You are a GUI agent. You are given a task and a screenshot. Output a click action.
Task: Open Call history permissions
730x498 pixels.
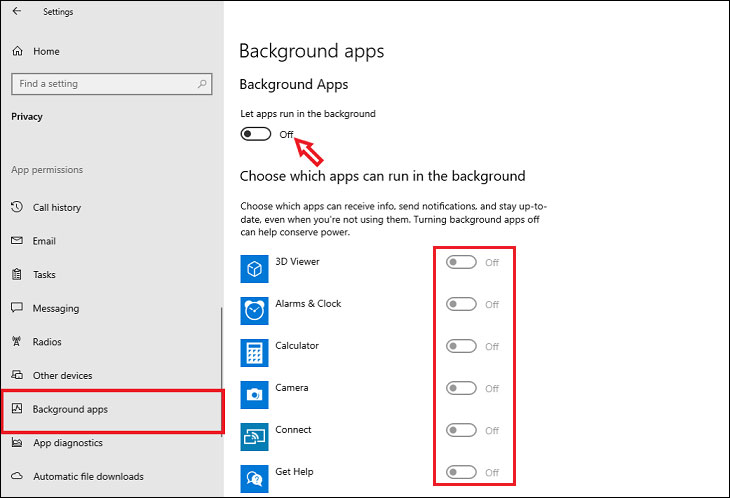coord(57,208)
